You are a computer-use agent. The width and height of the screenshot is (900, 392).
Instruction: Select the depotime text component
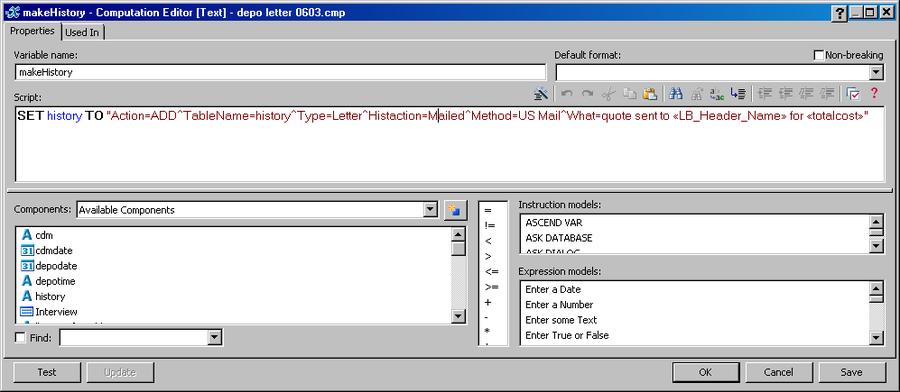coord(49,281)
